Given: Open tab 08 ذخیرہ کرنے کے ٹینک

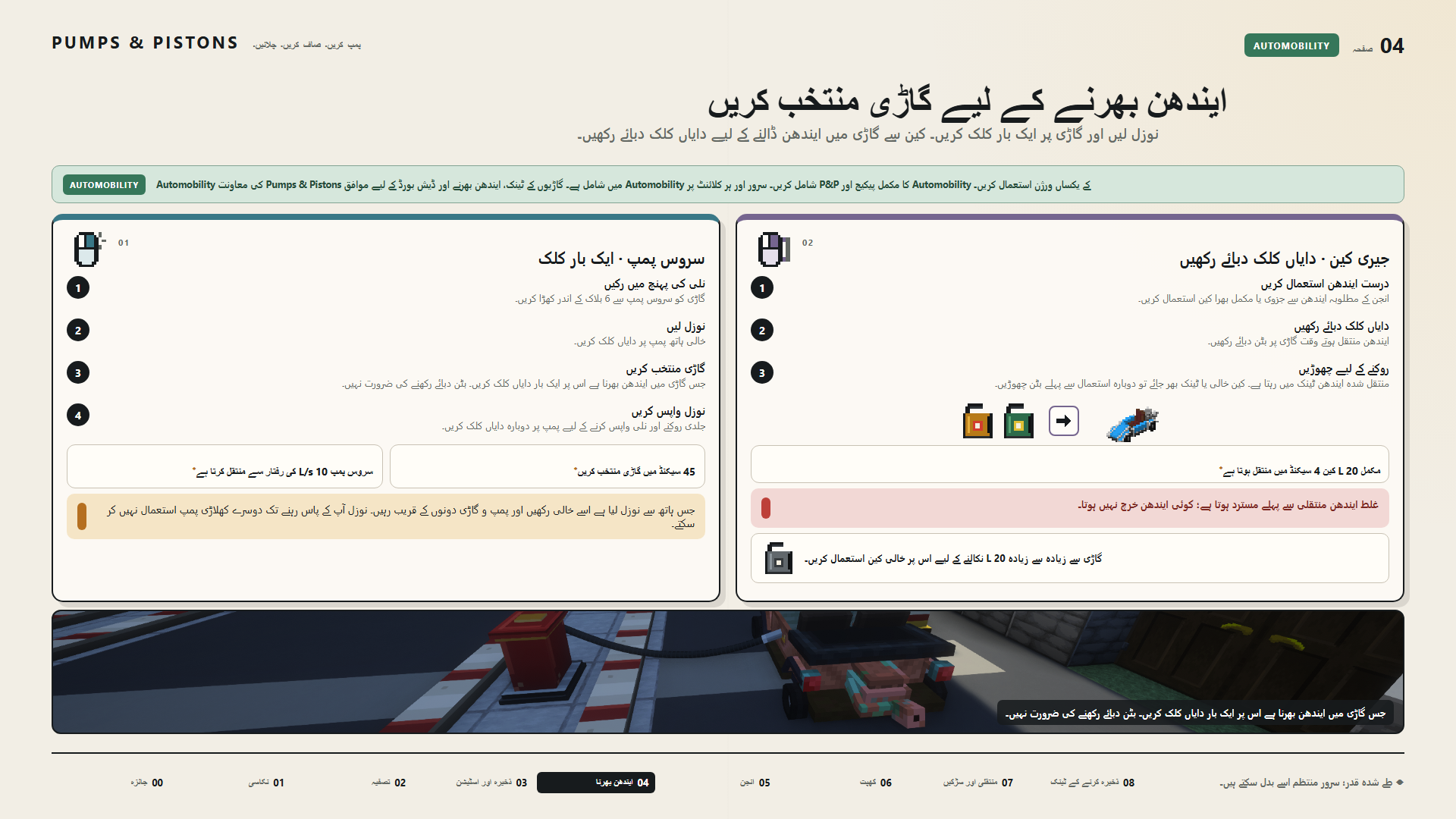Looking at the screenshot, I should pos(1093,783).
